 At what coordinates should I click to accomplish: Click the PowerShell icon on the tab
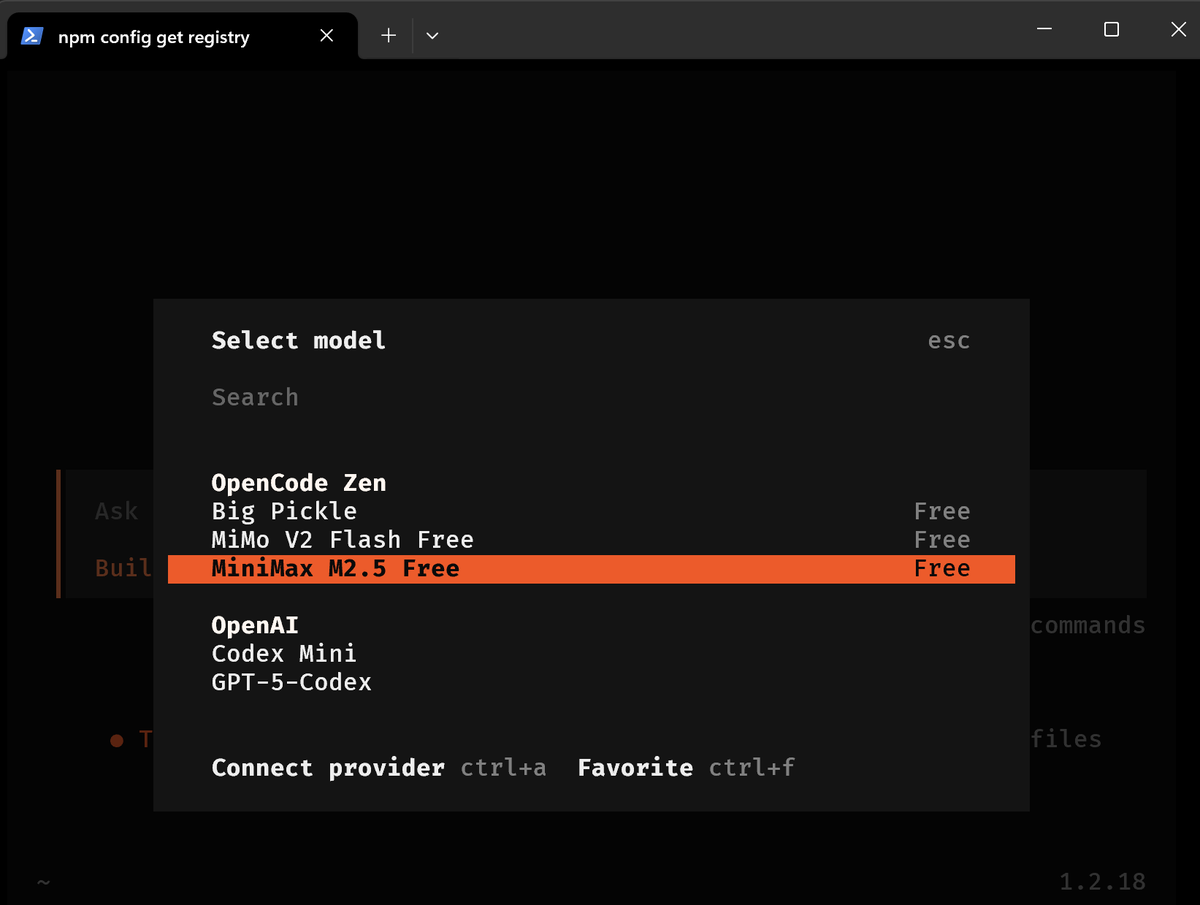tap(32, 36)
